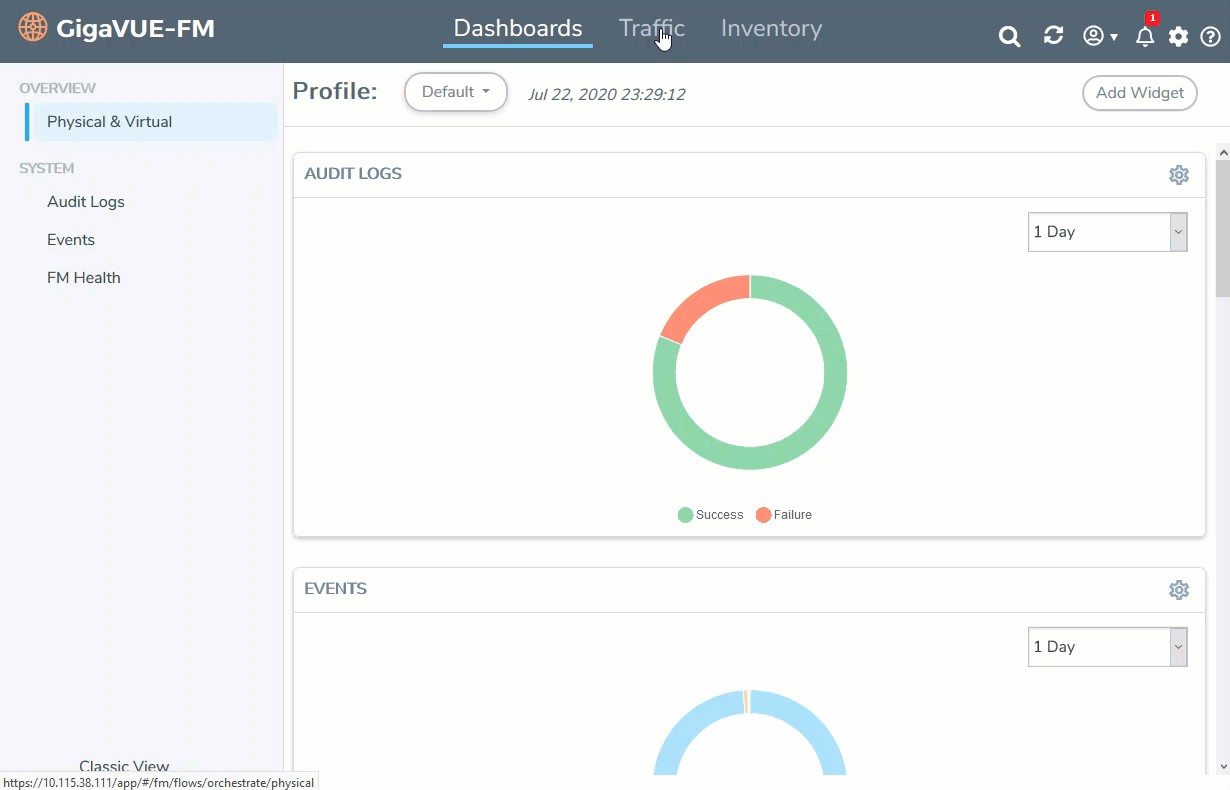Open Audit Logs widget settings gear
Image resolution: width=1230 pixels, height=790 pixels.
[x=1179, y=175]
